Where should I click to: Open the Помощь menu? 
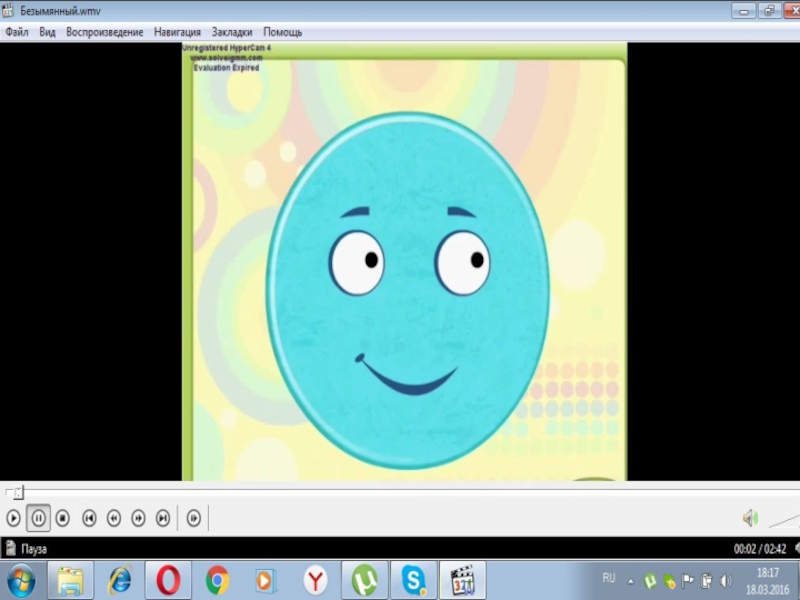click(x=283, y=32)
